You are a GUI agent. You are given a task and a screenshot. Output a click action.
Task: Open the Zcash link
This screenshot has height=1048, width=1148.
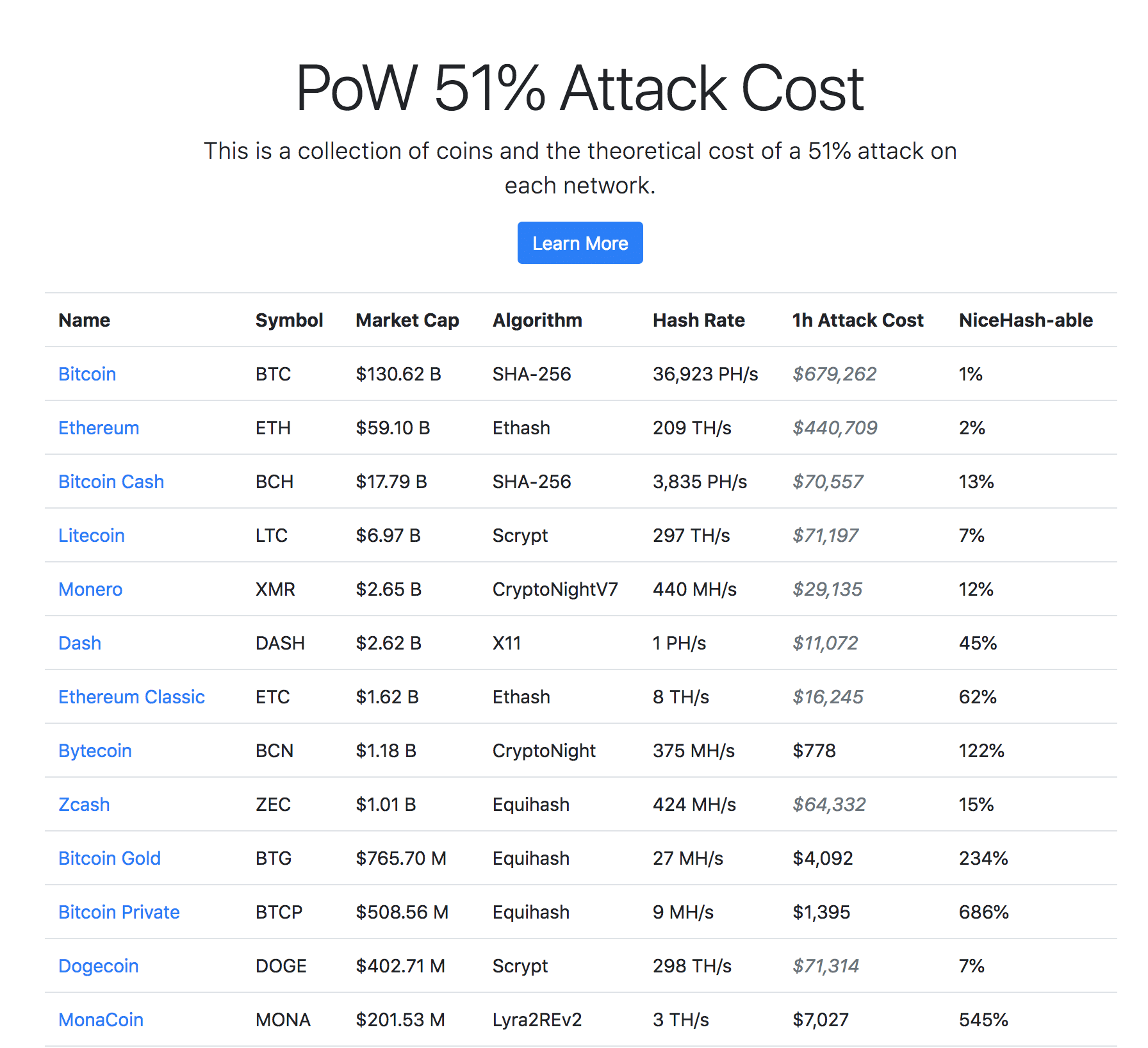(84, 805)
